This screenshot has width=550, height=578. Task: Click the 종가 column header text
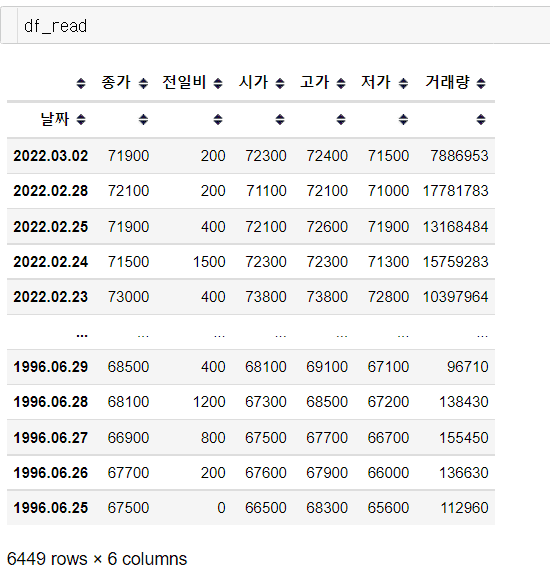(116, 82)
